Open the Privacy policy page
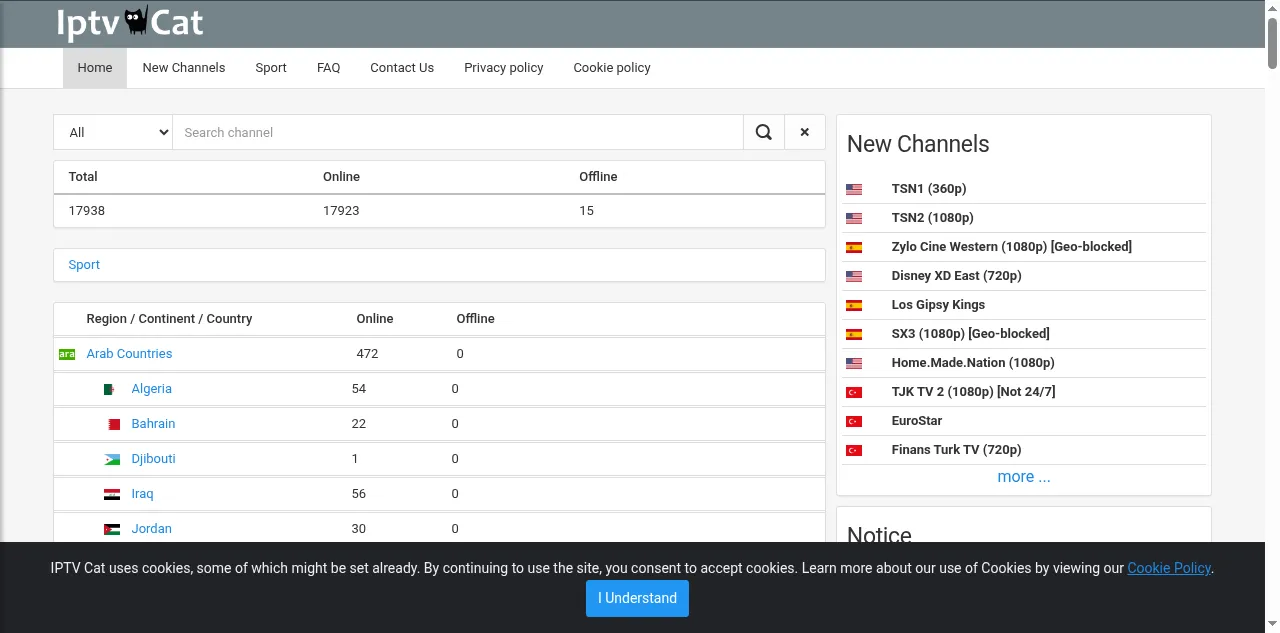This screenshot has height=633, width=1280. click(504, 68)
